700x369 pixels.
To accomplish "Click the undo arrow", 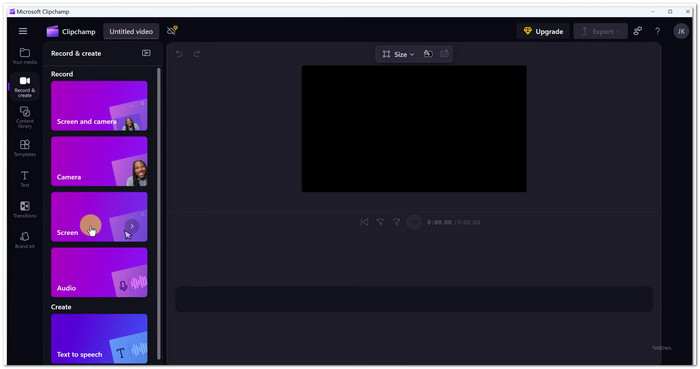I will tap(179, 54).
